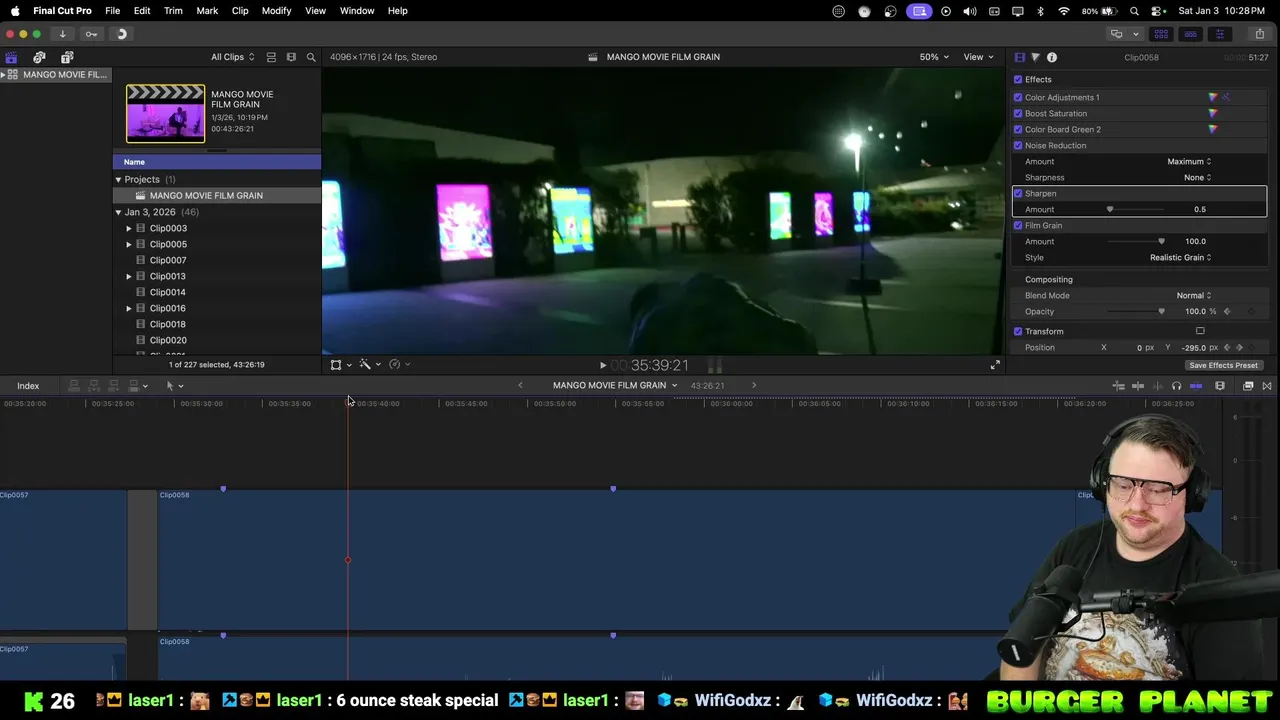Click Save Effects Preset button
The height and width of the screenshot is (720, 1280).
point(1223,365)
